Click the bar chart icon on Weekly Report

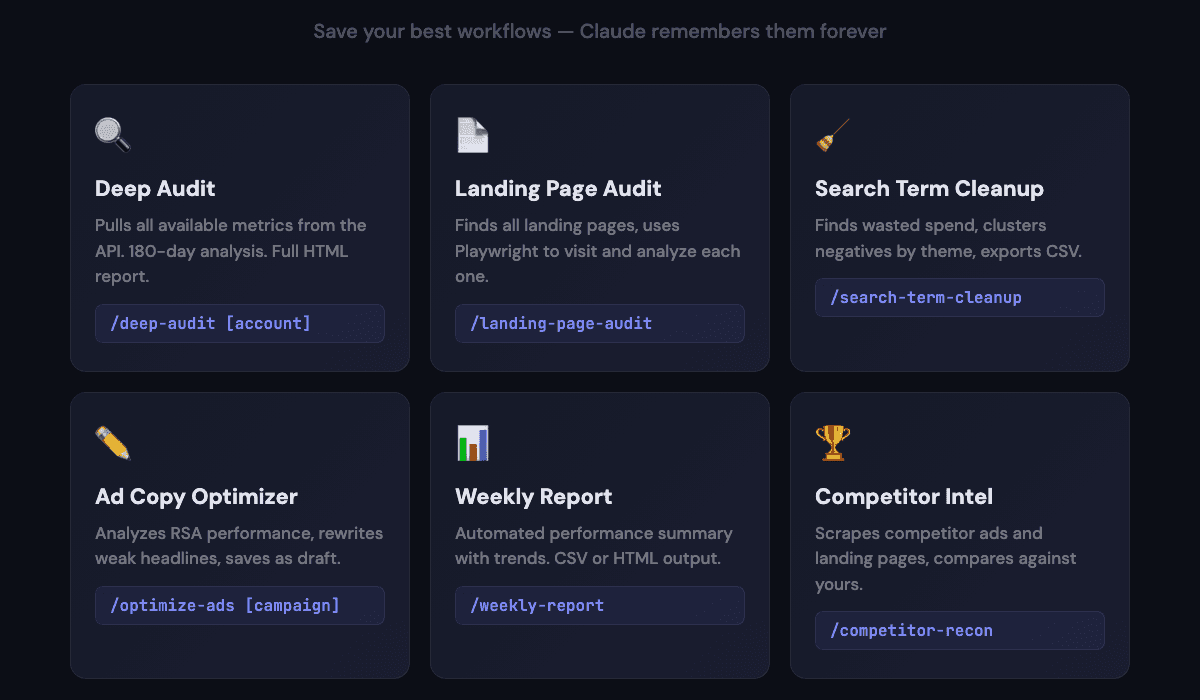tap(471, 443)
